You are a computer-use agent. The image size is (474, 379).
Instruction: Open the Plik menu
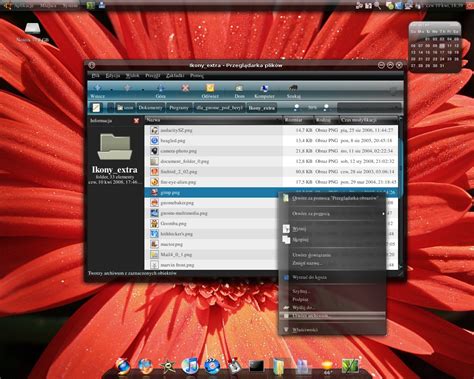pyautogui.click(x=96, y=76)
